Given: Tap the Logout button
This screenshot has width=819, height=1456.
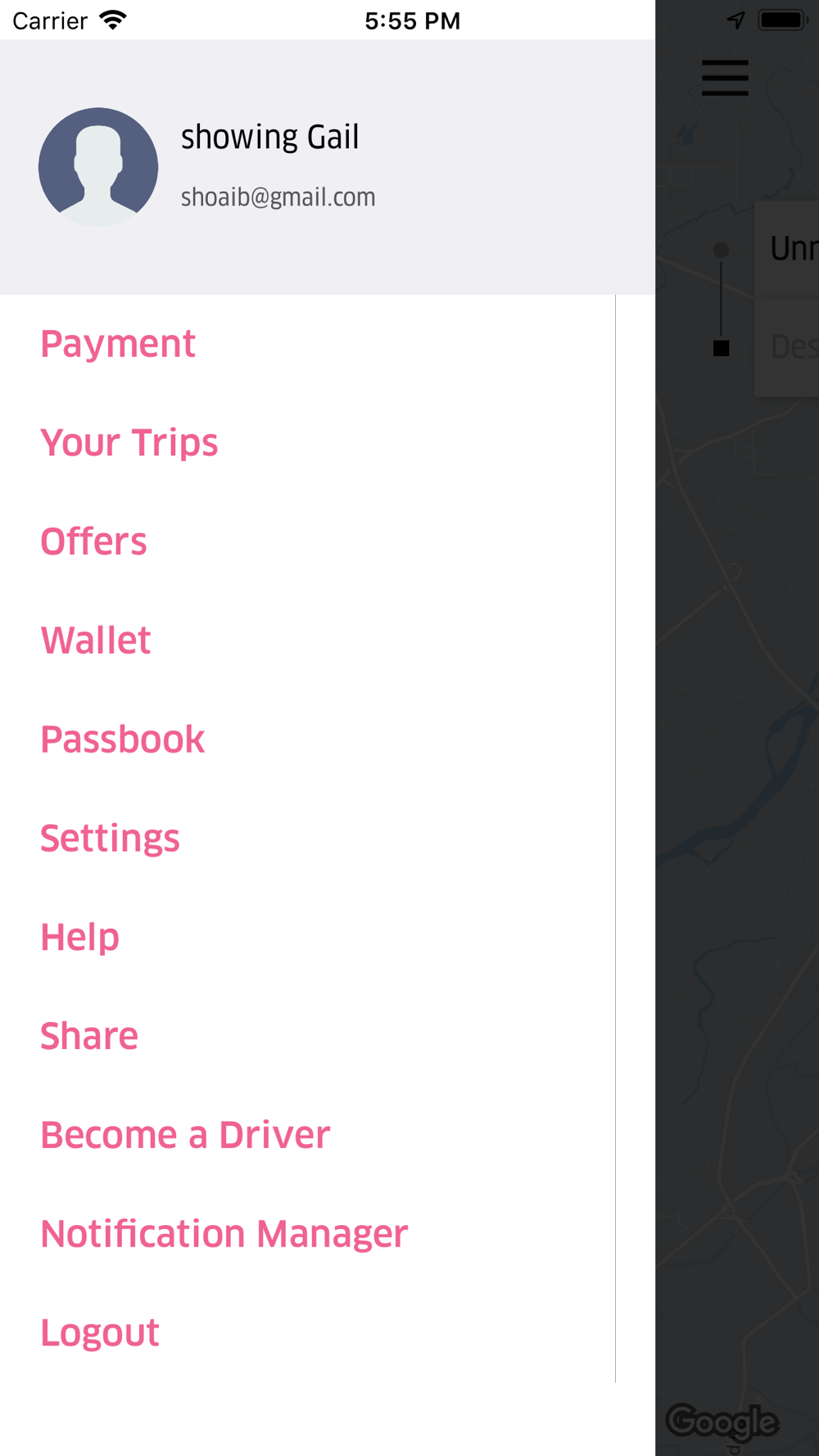Looking at the screenshot, I should point(100,1333).
